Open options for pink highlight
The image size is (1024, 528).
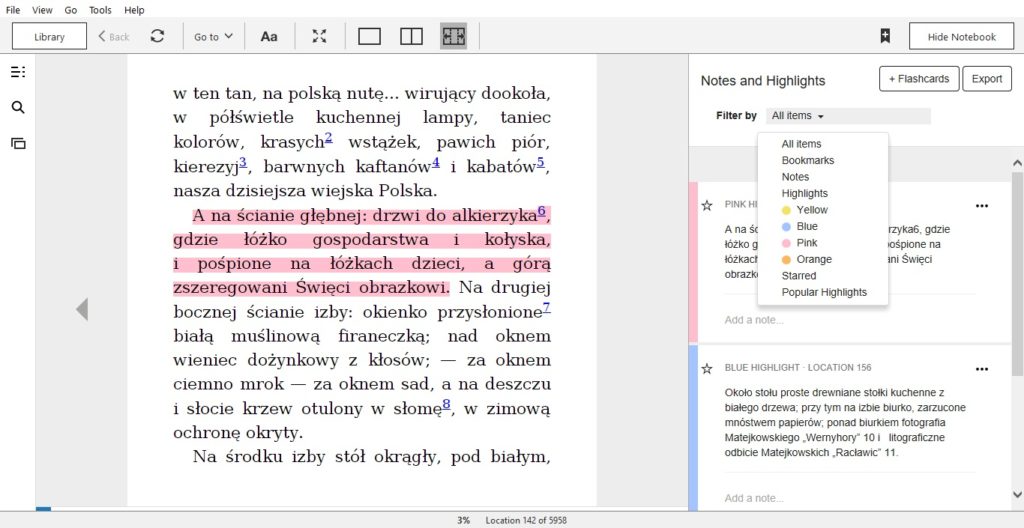pyautogui.click(x=982, y=206)
